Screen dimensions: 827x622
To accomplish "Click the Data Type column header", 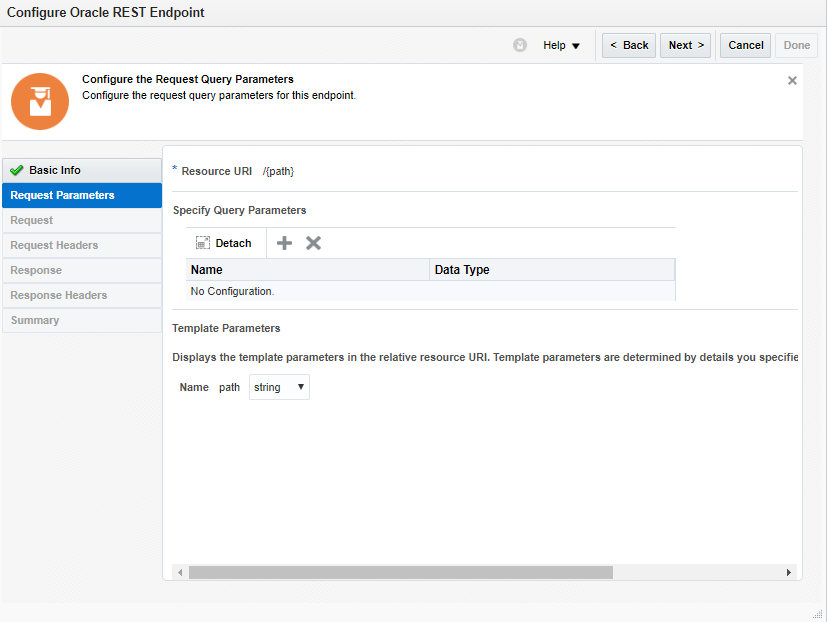I will point(552,270).
